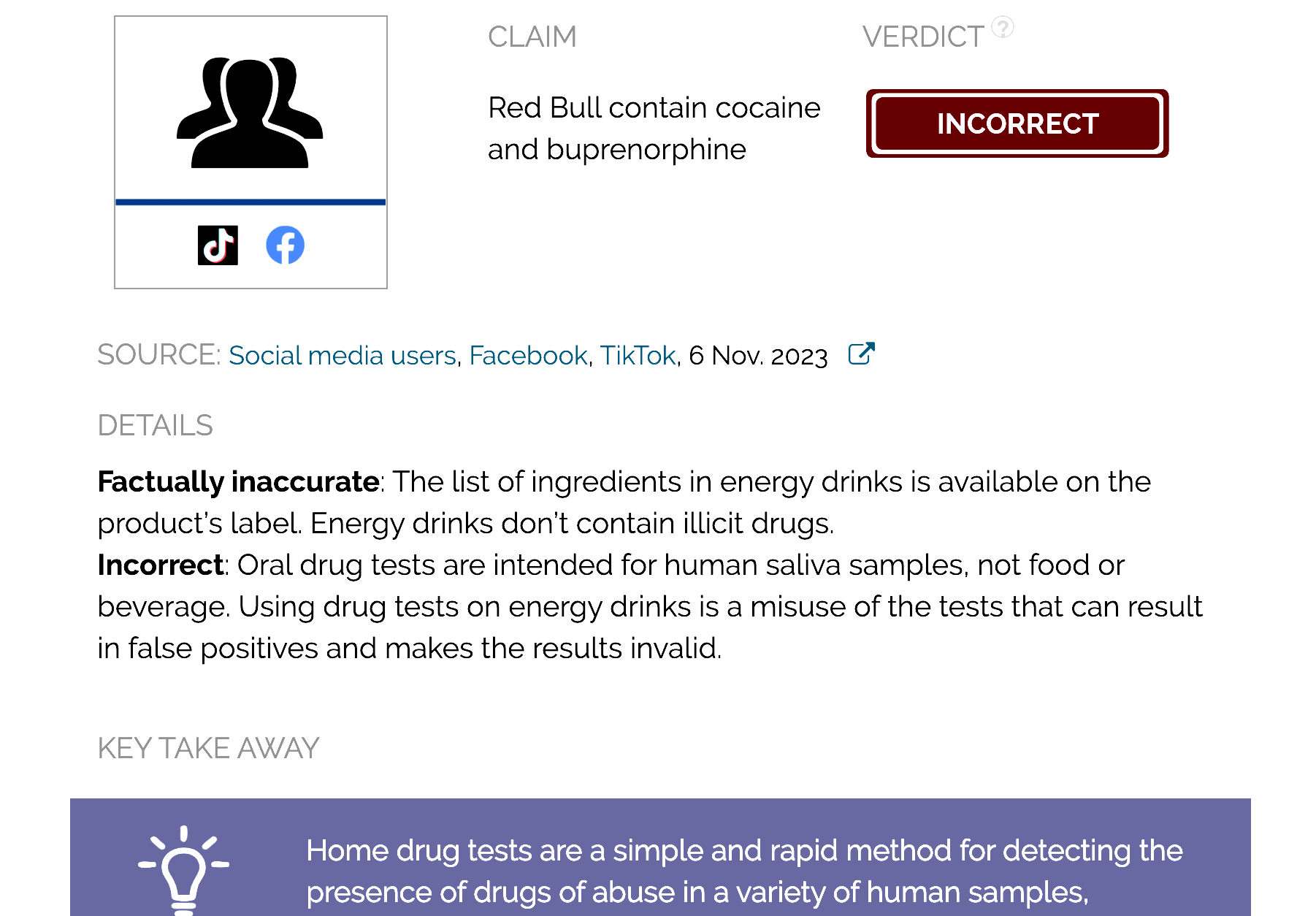Screen dimensions: 1316x916
Task: Click the CLAIM heading
Action: (x=532, y=37)
